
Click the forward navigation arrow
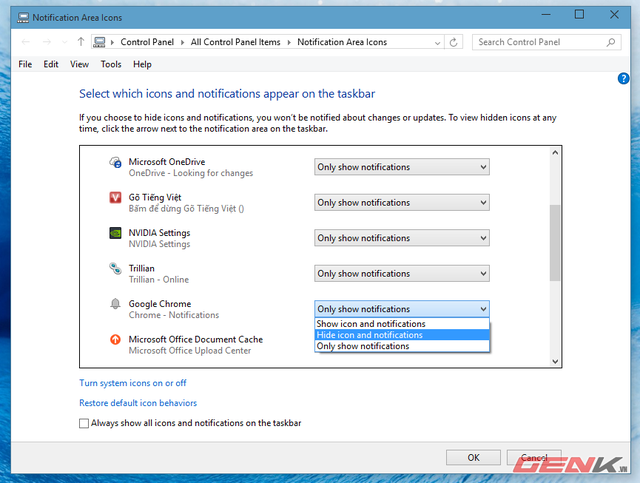click(x=47, y=42)
